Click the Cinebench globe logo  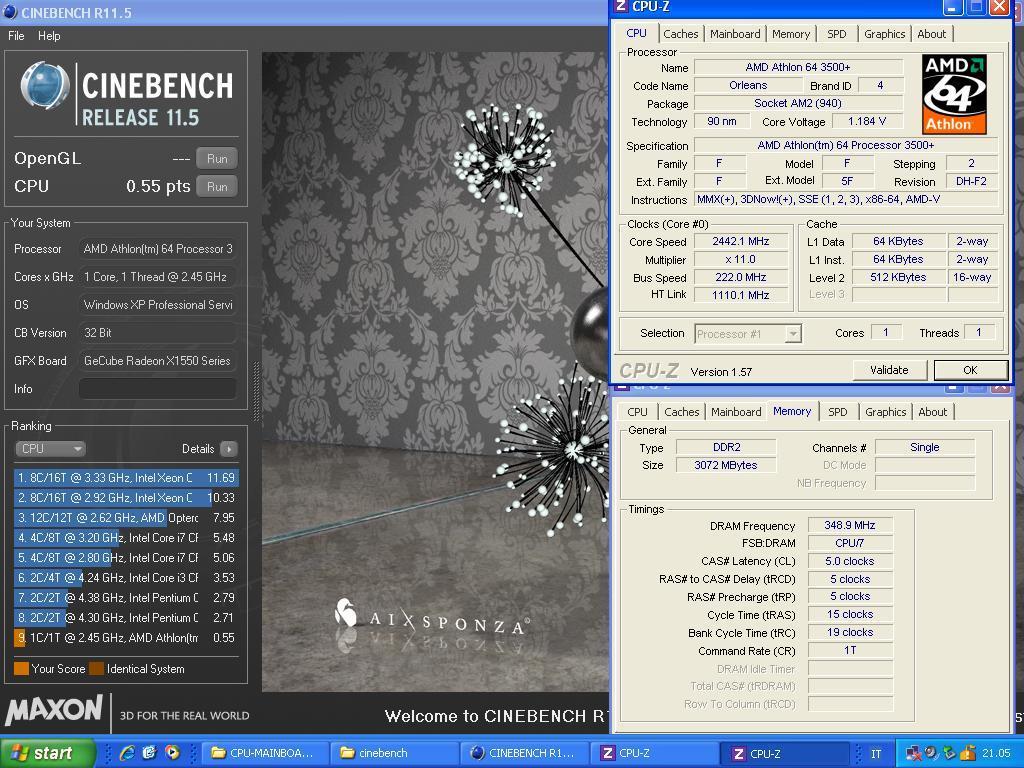[45, 86]
